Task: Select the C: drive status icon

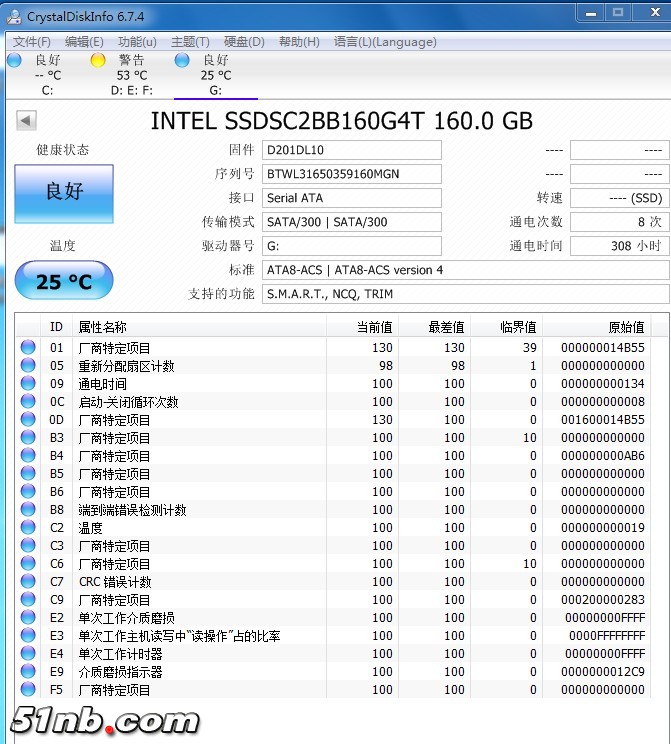Action: (14, 61)
